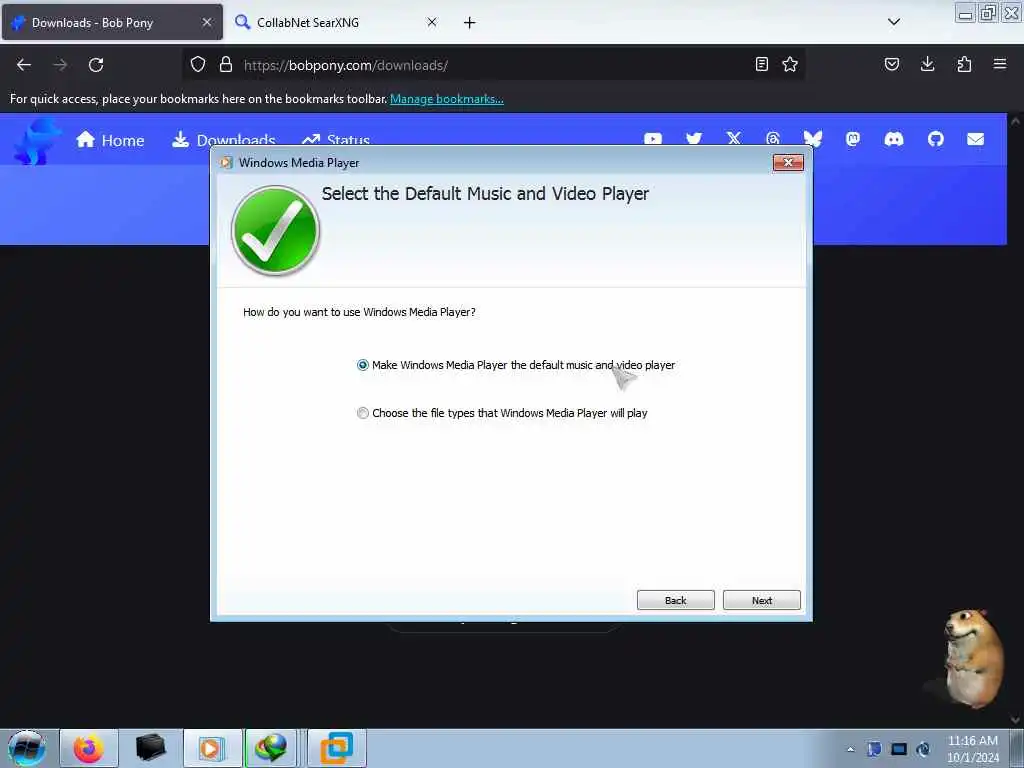
Task: Click the page vertical scrollbar down arrow
Action: point(1015,720)
